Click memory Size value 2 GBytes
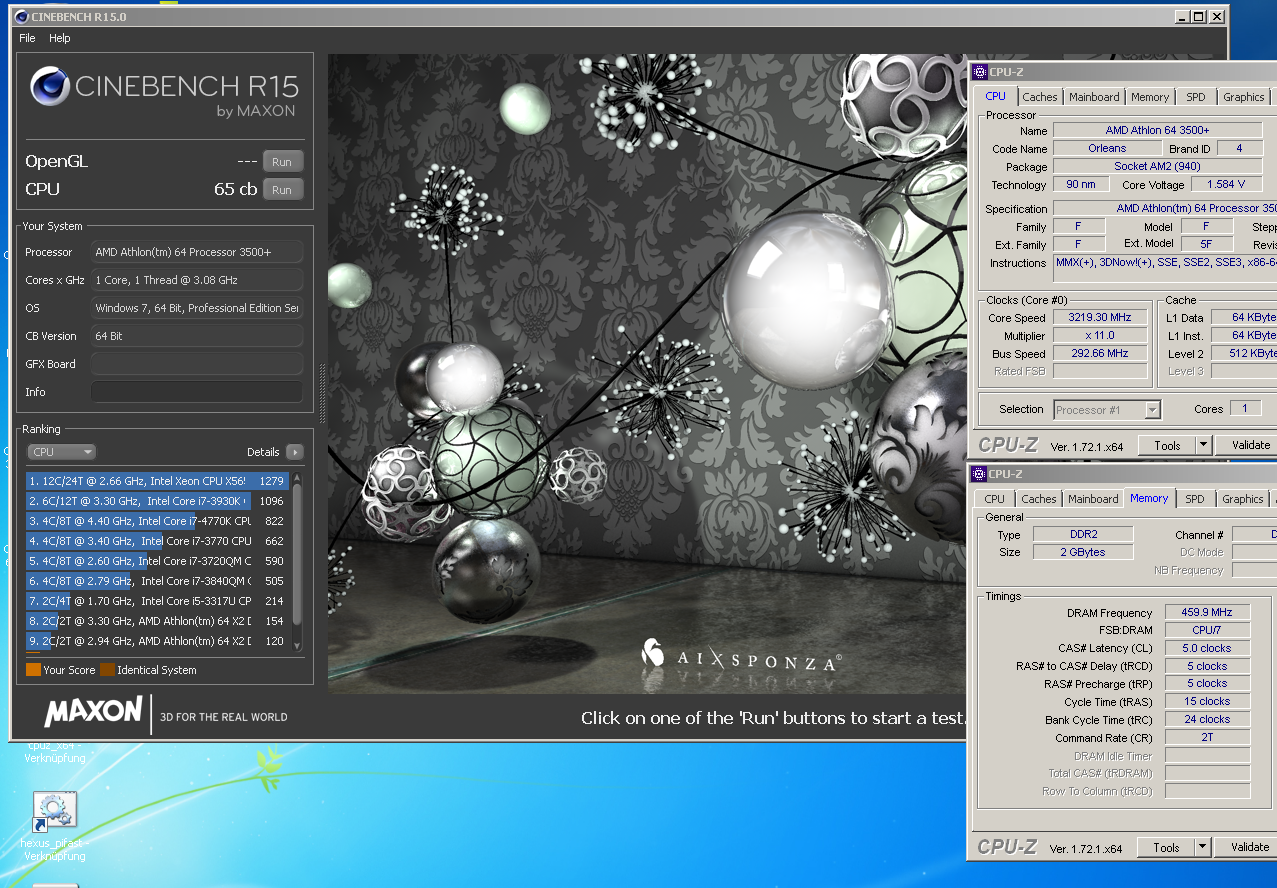 click(x=1082, y=552)
